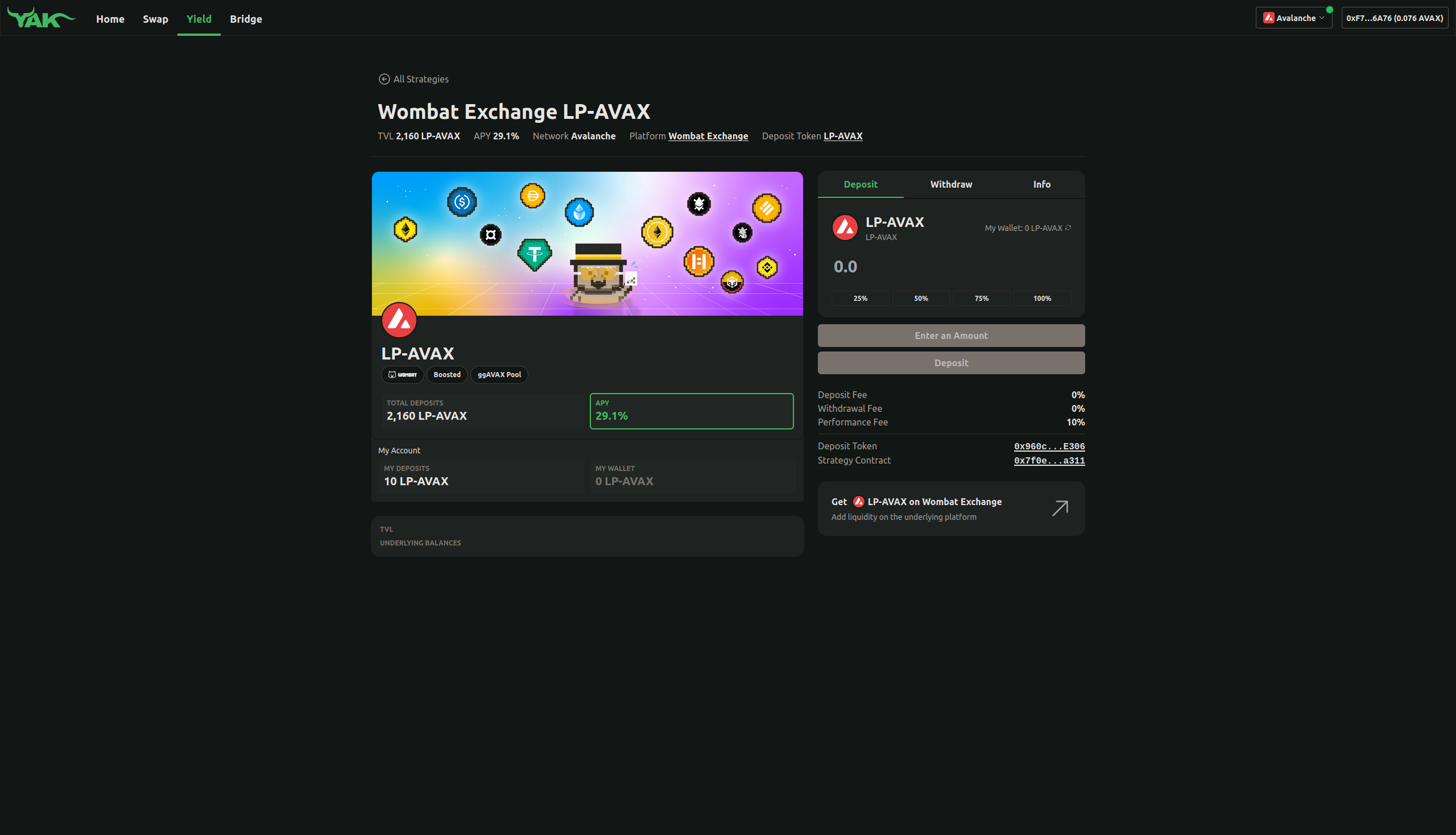Image resolution: width=1456 pixels, height=835 pixels.
Task: Click 25% deposit amount shortcut
Action: [x=861, y=298]
